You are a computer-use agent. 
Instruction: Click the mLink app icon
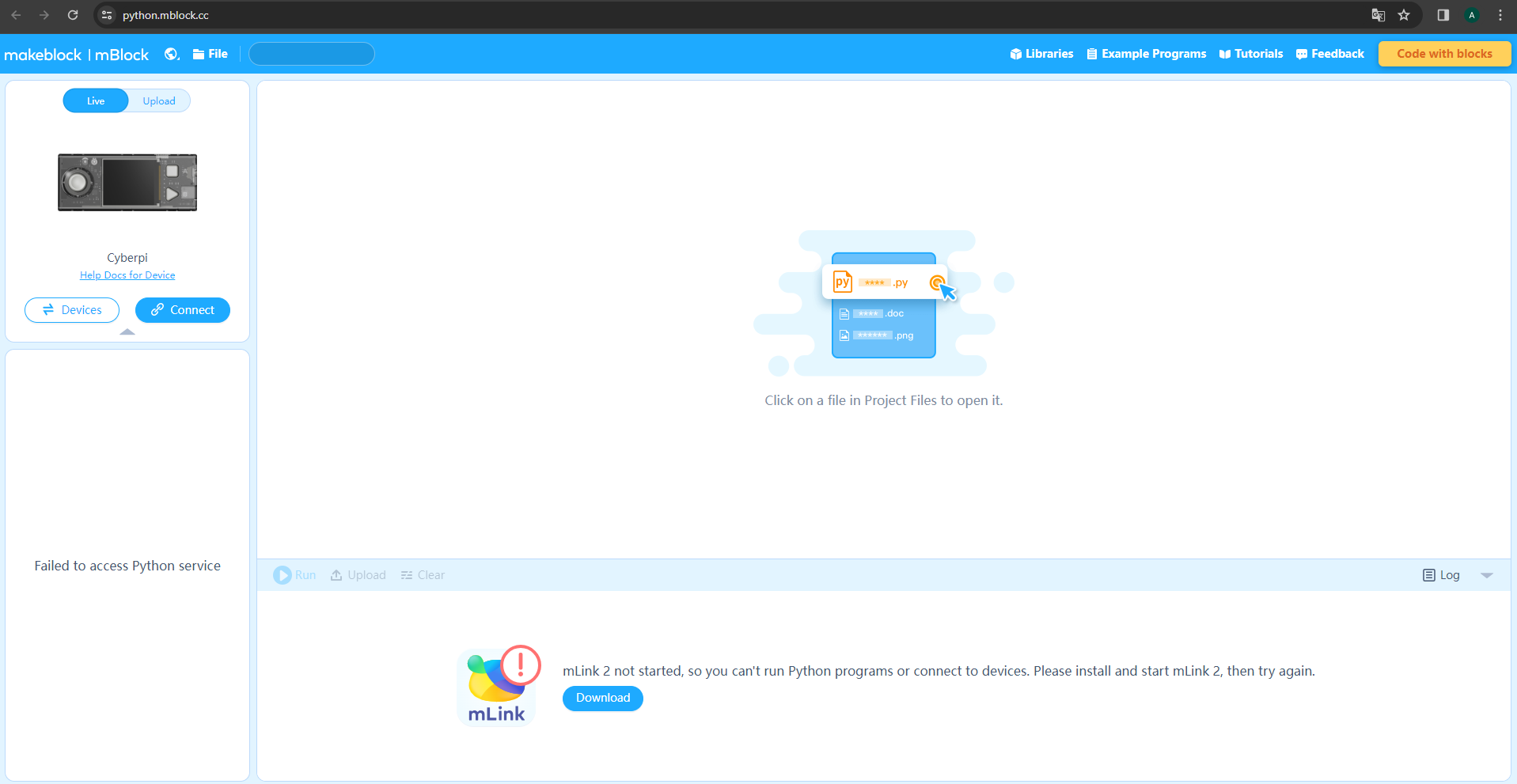[497, 687]
